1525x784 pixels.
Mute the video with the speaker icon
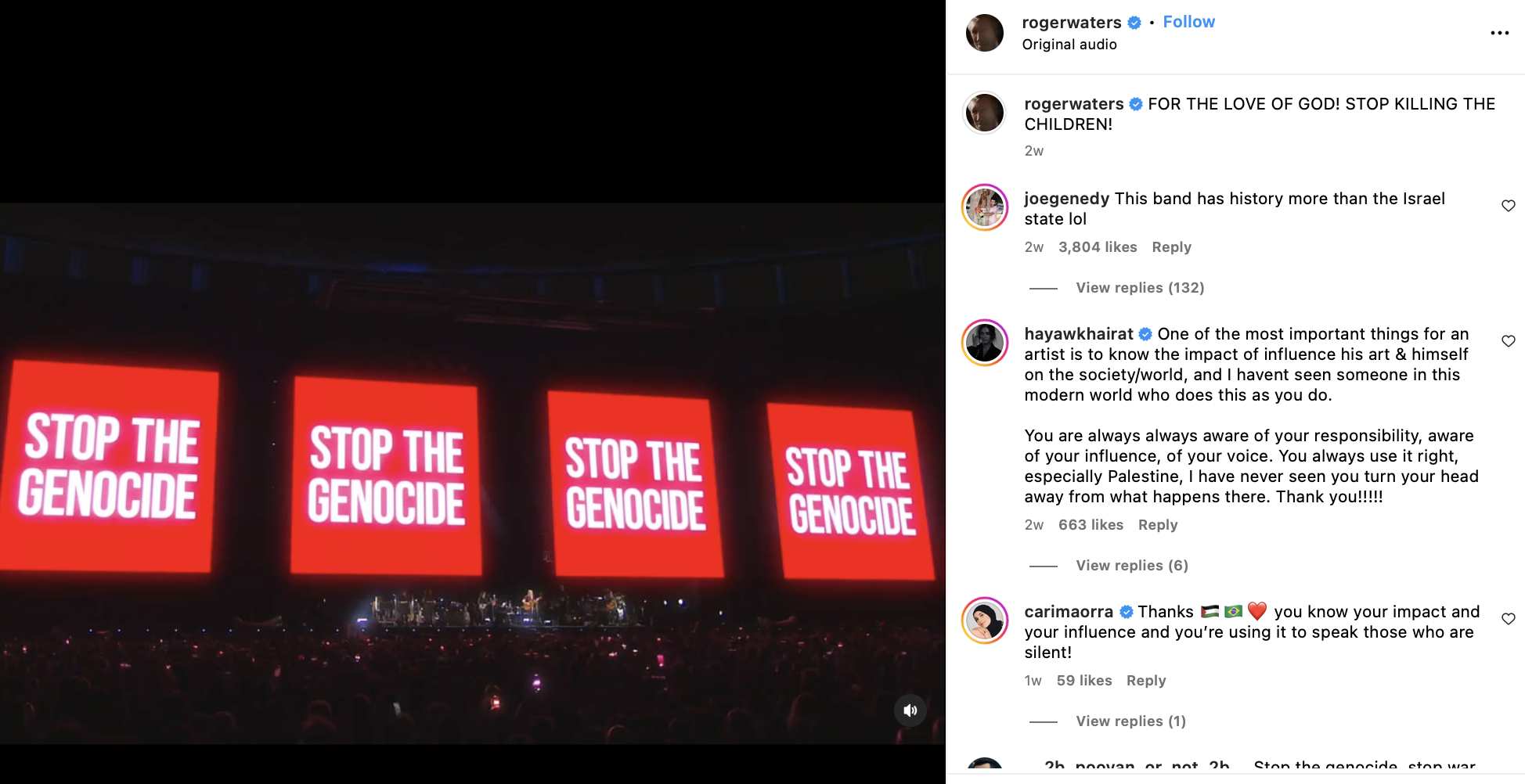pos(910,710)
